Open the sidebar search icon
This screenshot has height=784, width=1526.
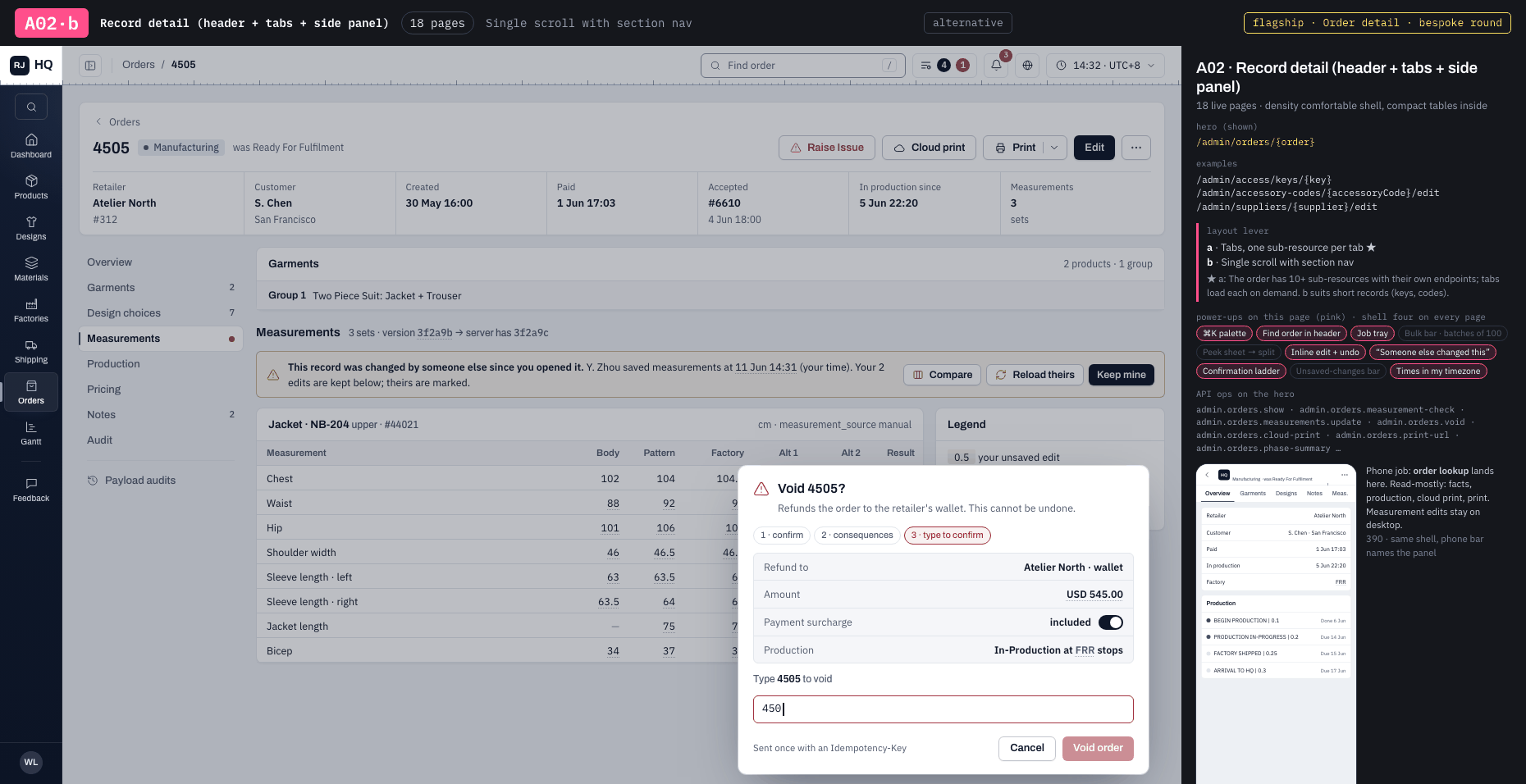(x=31, y=107)
